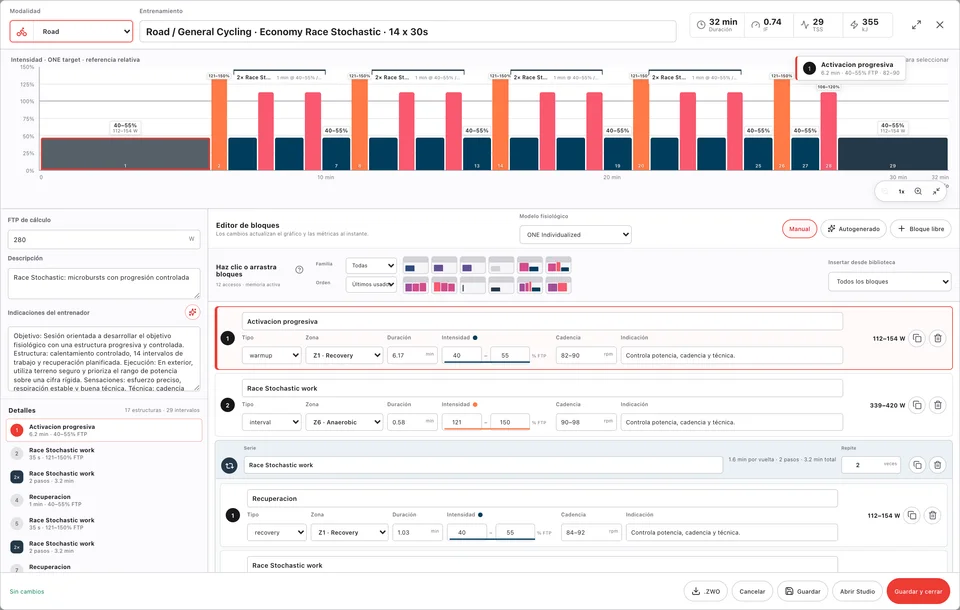Insert the ascending purple-to-red bars preset
The height and width of the screenshot is (610, 960).
pos(530,285)
